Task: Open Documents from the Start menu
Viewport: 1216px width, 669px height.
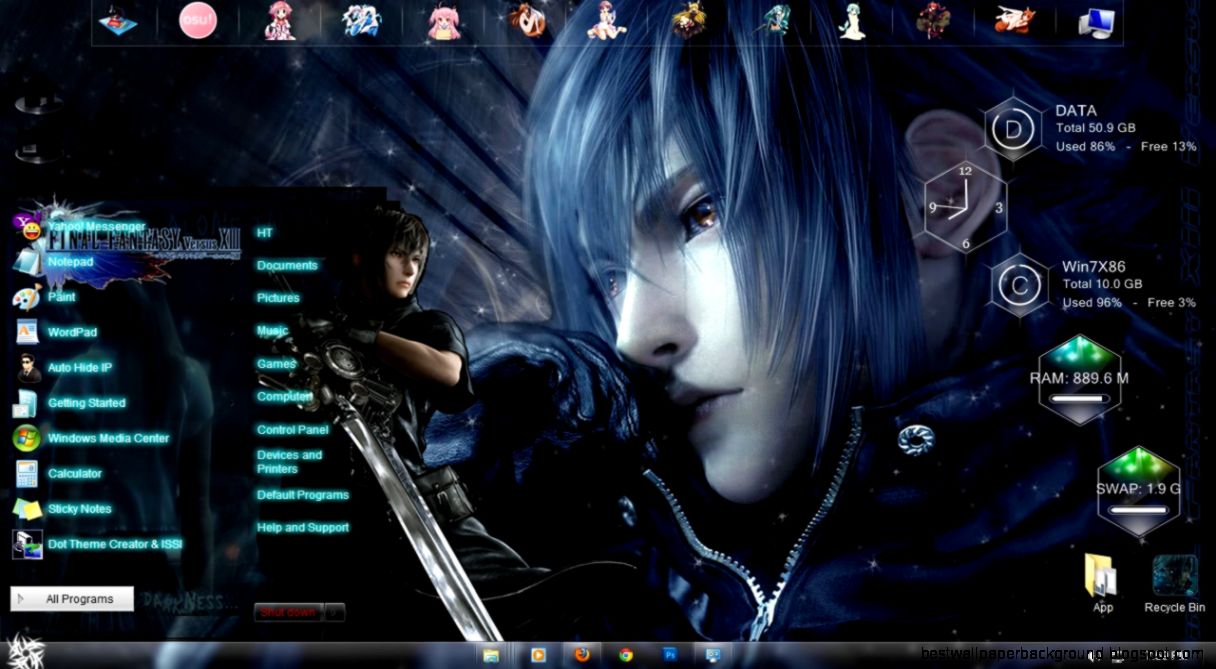Action: (287, 265)
